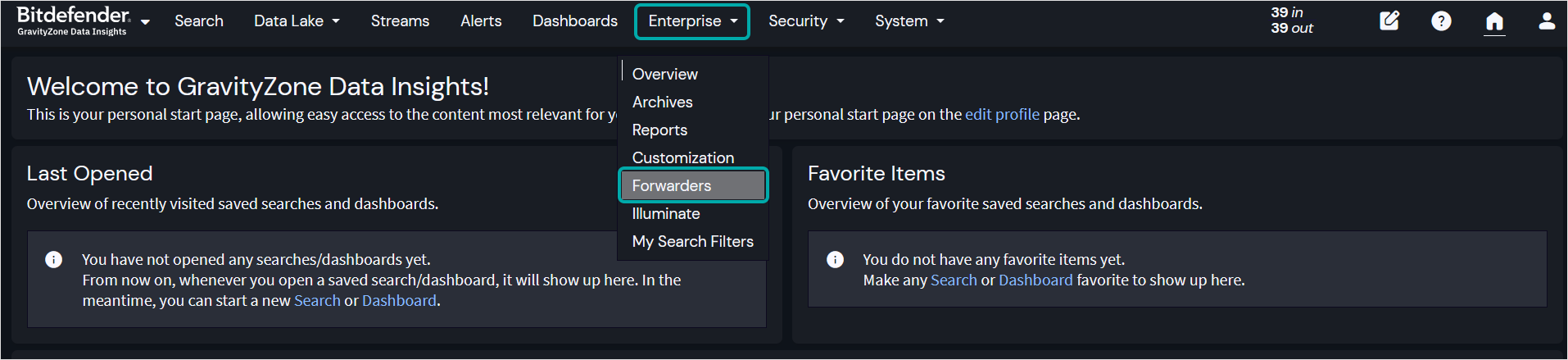Expand the dropdown arrow beside the Bitdefender logo
The image size is (1568, 360).
tap(145, 22)
